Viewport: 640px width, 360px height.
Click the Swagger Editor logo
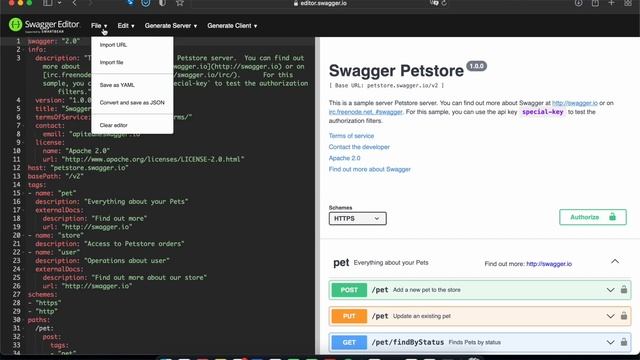coord(44,25)
